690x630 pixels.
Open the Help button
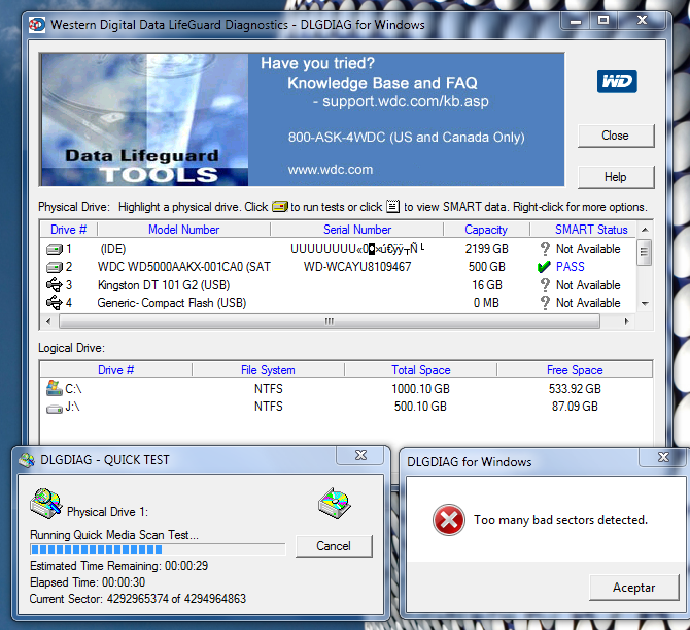tap(615, 177)
